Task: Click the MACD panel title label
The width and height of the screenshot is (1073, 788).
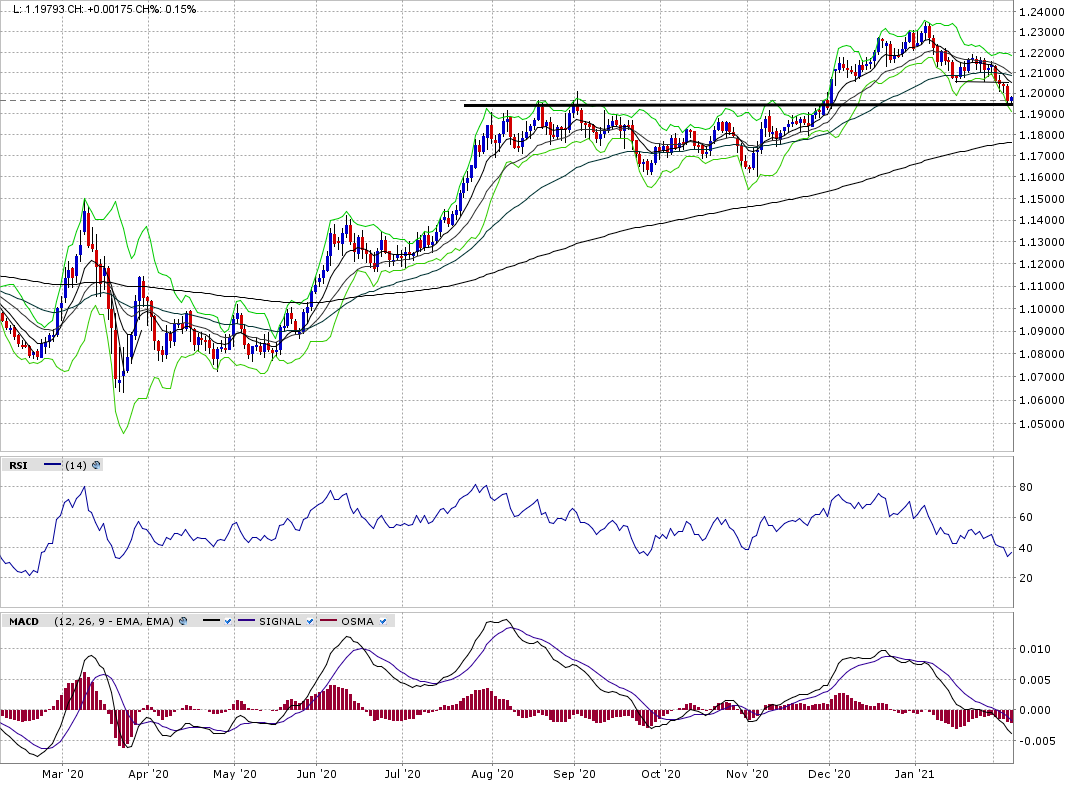Action: pos(24,621)
